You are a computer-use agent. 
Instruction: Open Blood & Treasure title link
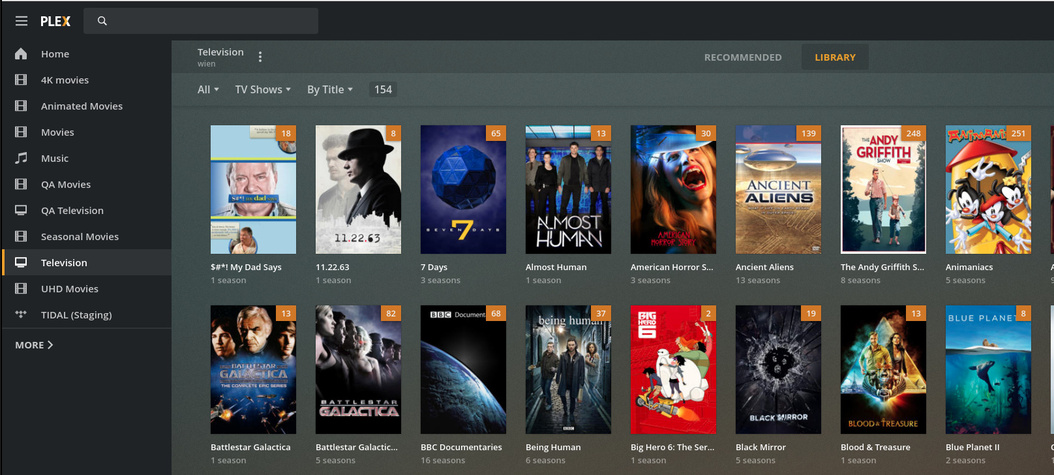tap(875, 447)
